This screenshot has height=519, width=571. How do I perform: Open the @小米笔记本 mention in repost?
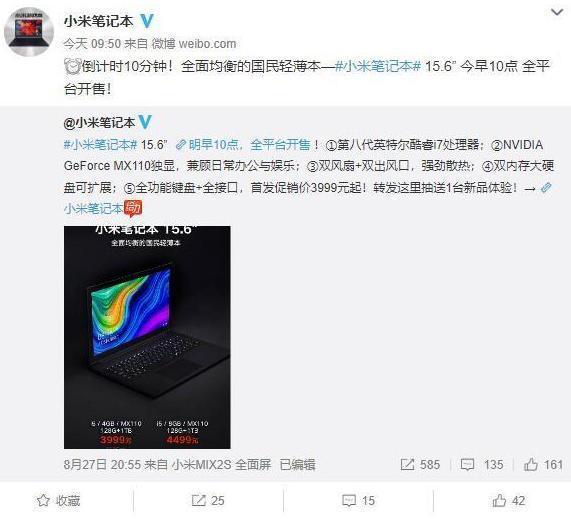(99, 123)
